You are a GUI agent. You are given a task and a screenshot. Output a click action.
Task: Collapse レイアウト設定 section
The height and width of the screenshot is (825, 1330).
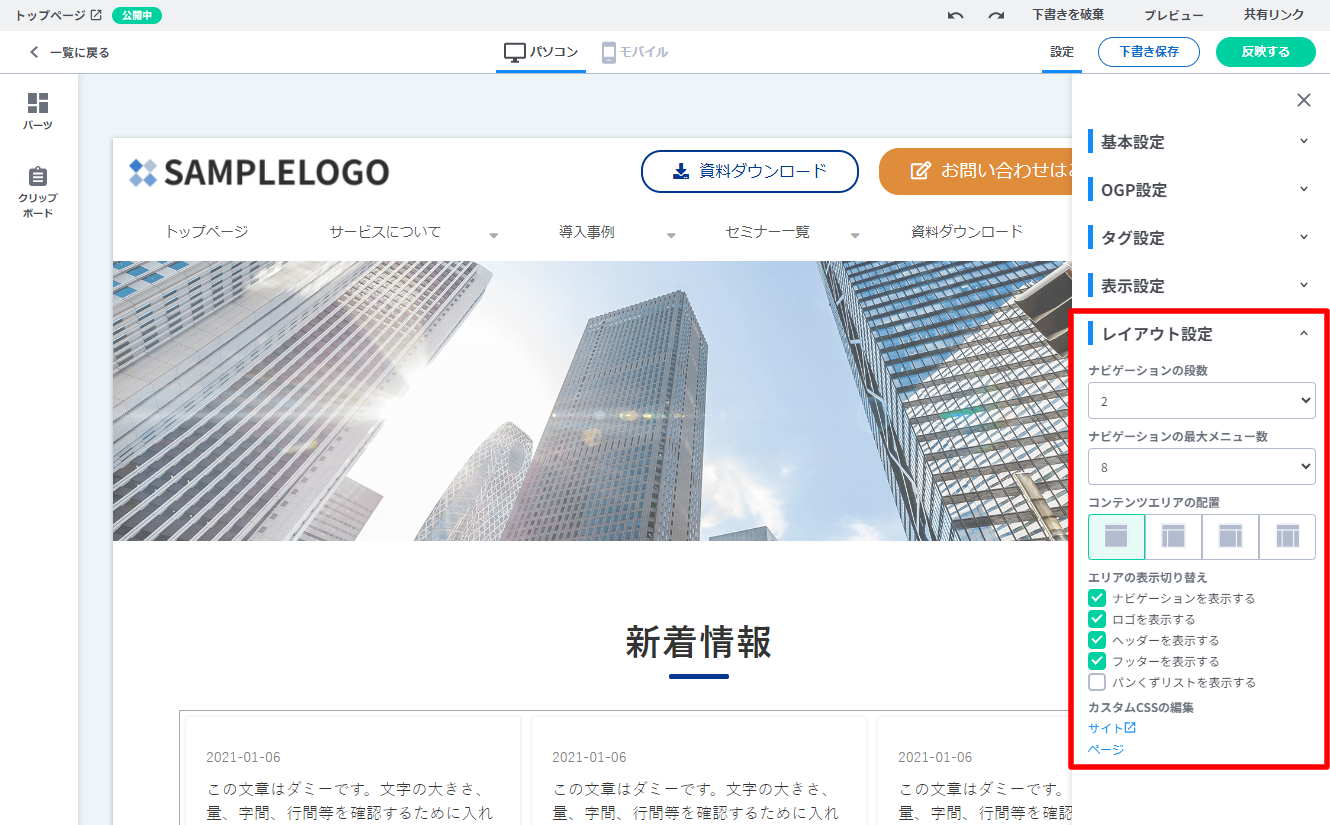pos(1200,334)
